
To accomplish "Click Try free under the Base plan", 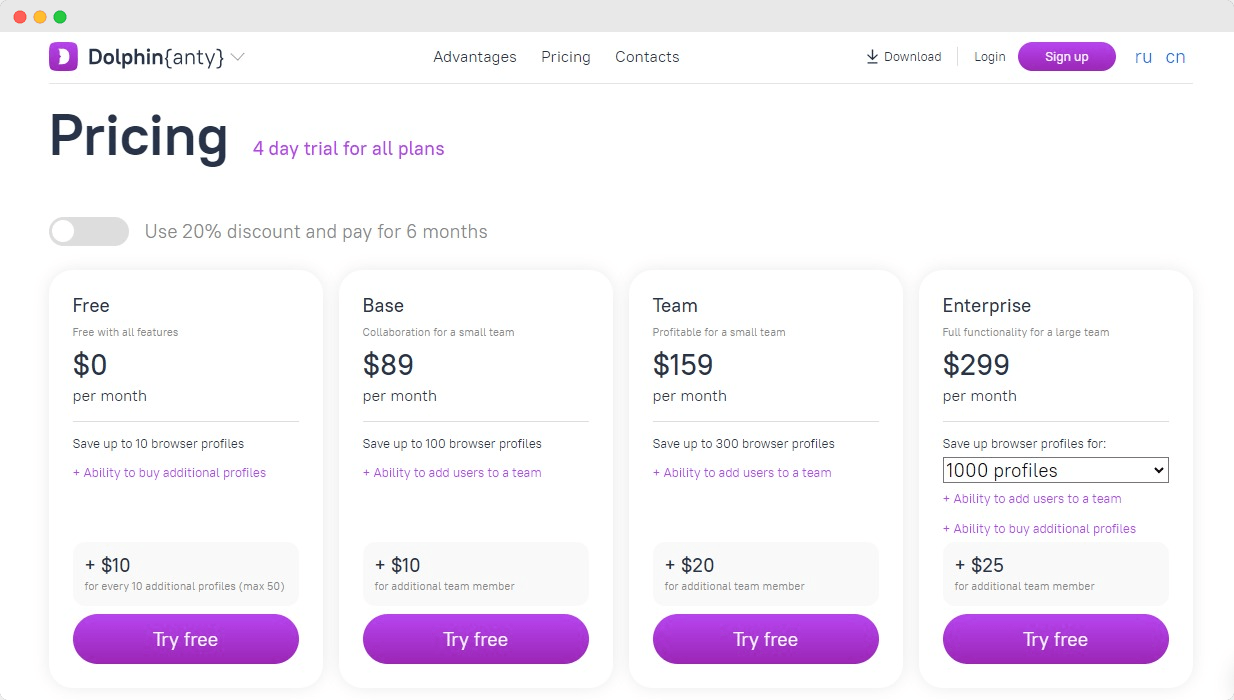I will coord(476,639).
